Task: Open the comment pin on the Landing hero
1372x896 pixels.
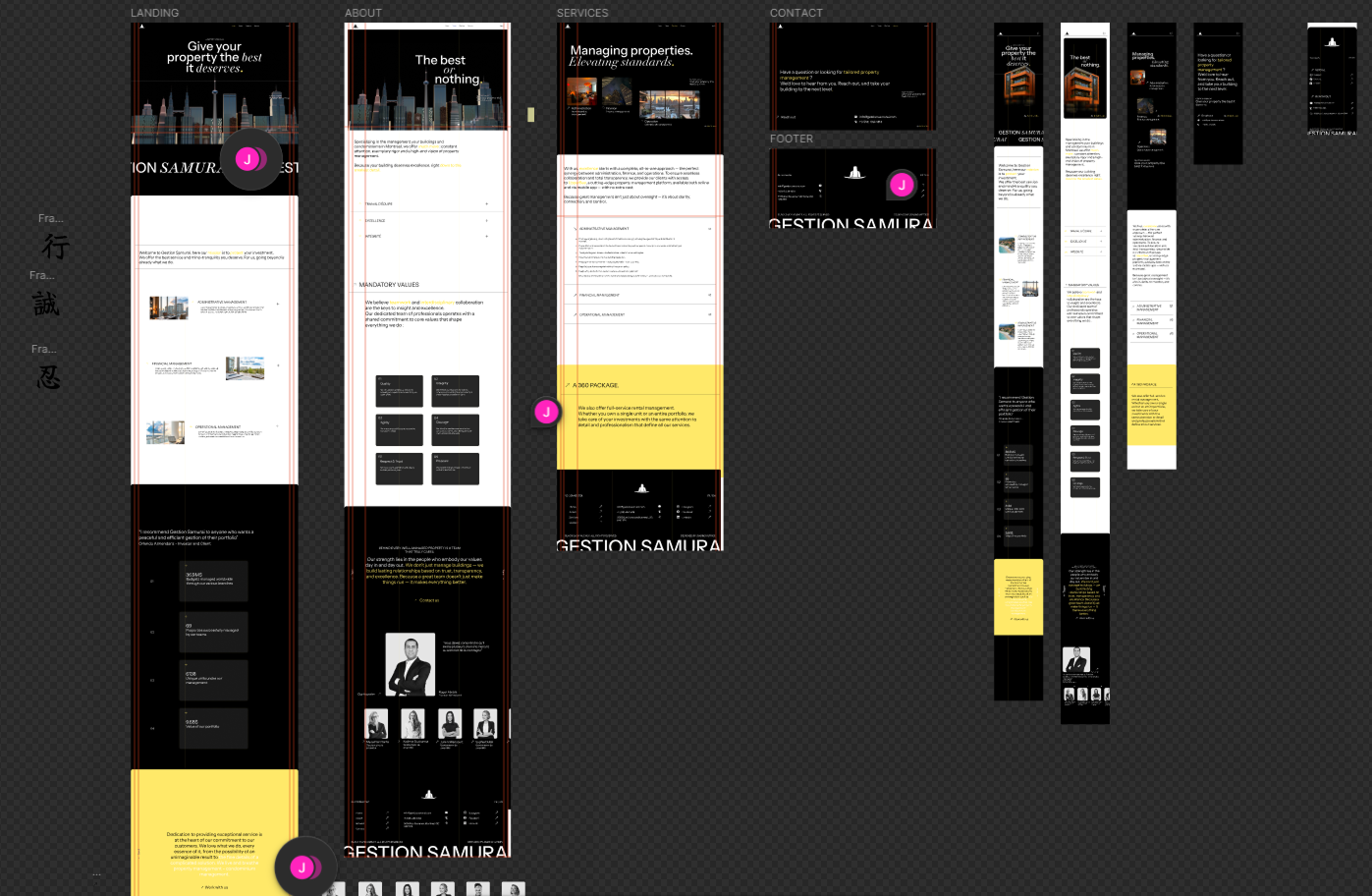Action: tap(248, 159)
